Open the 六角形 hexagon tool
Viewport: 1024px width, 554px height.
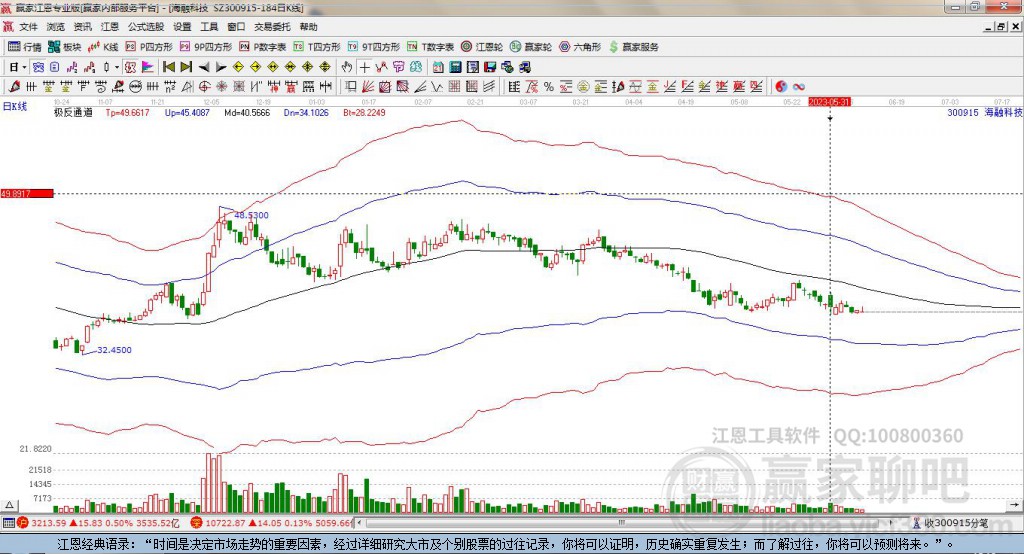click(580, 47)
